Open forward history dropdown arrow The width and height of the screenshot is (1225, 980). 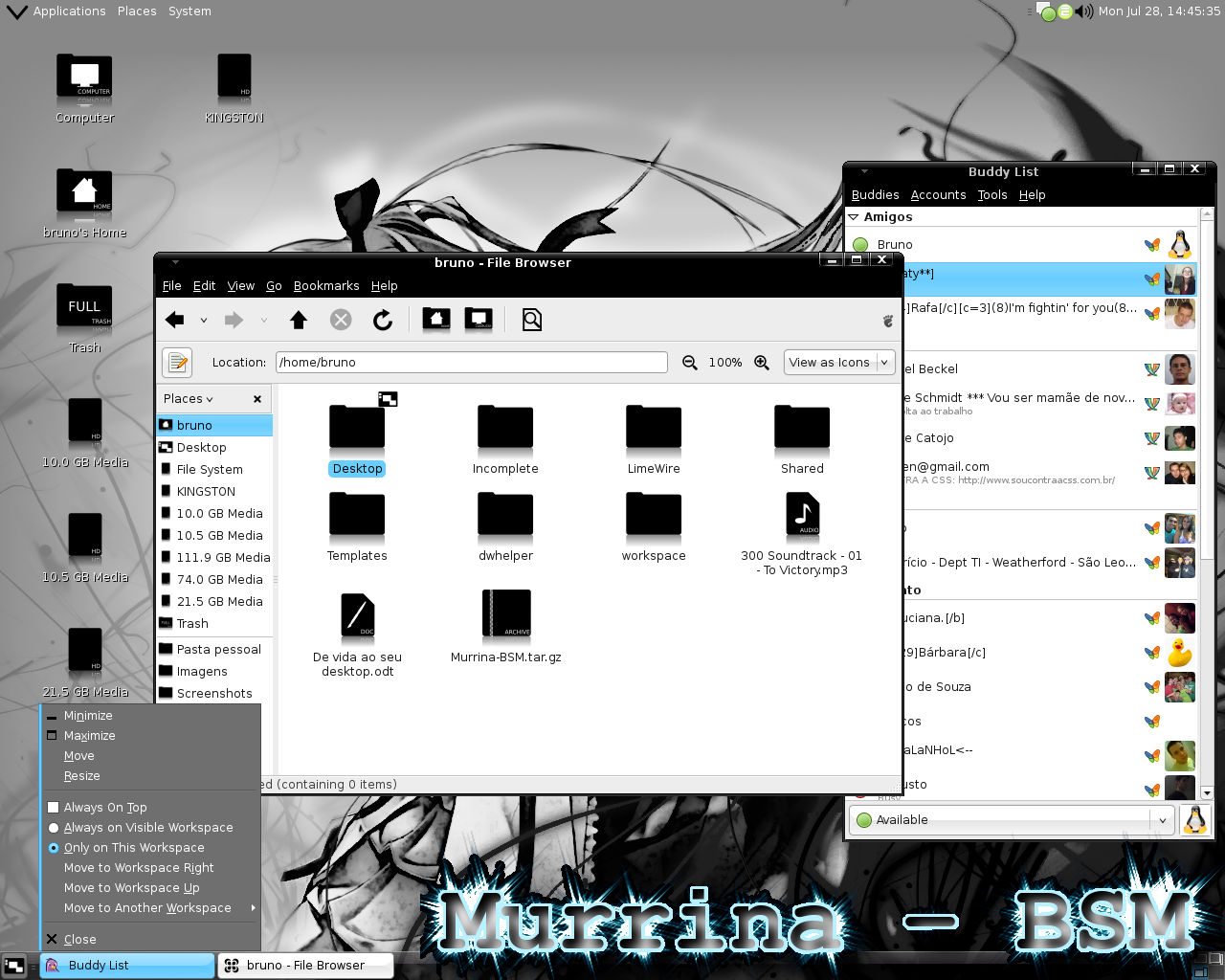pyautogui.click(x=263, y=321)
